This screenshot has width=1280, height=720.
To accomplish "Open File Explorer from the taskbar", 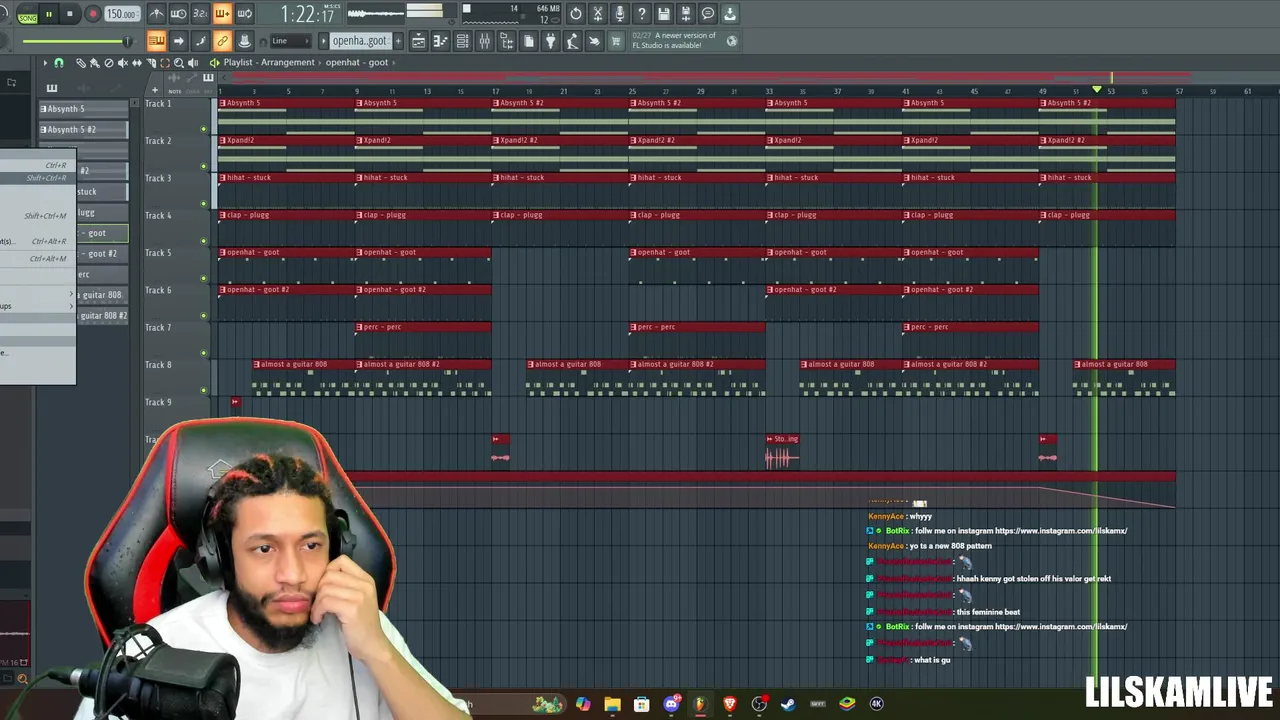I will (612, 704).
